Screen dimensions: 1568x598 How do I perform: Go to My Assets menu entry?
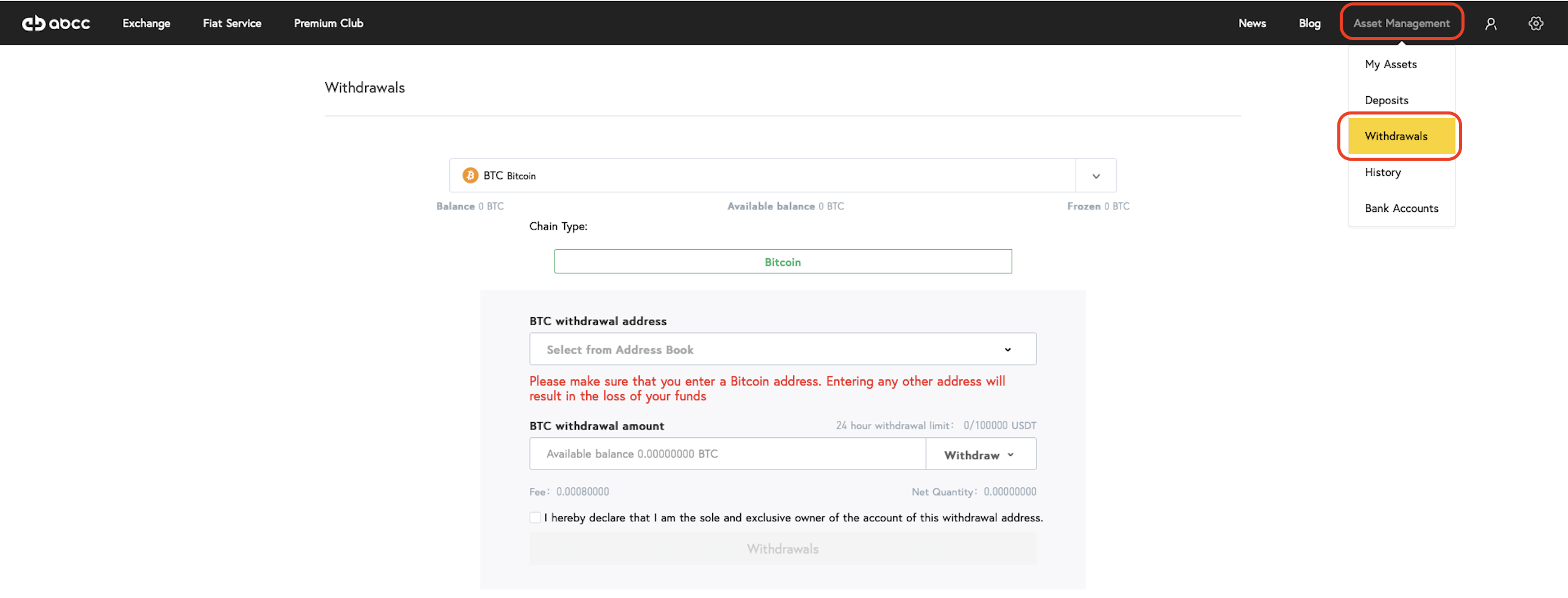(1390, 65)
